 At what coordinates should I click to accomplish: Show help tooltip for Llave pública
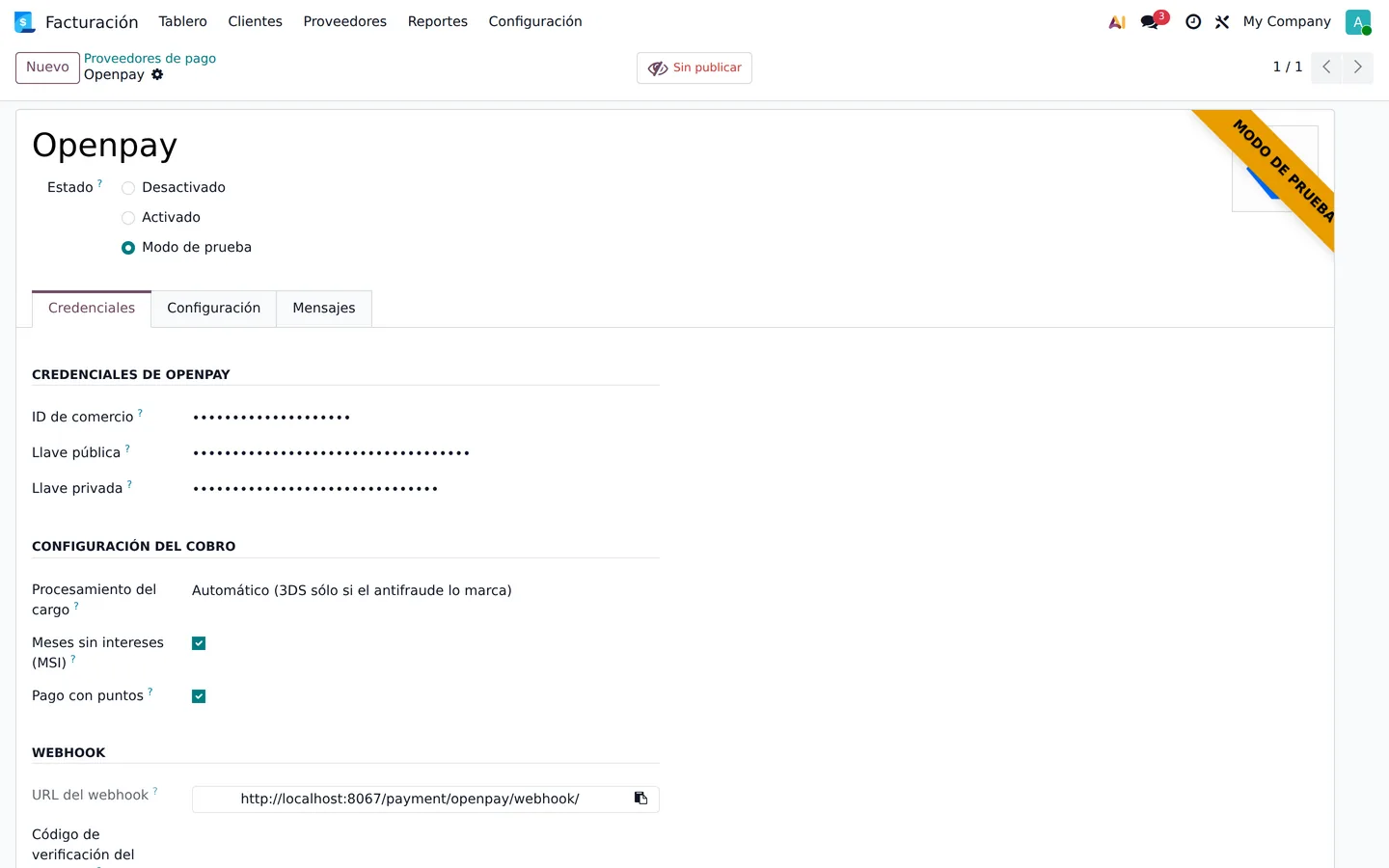127,448
